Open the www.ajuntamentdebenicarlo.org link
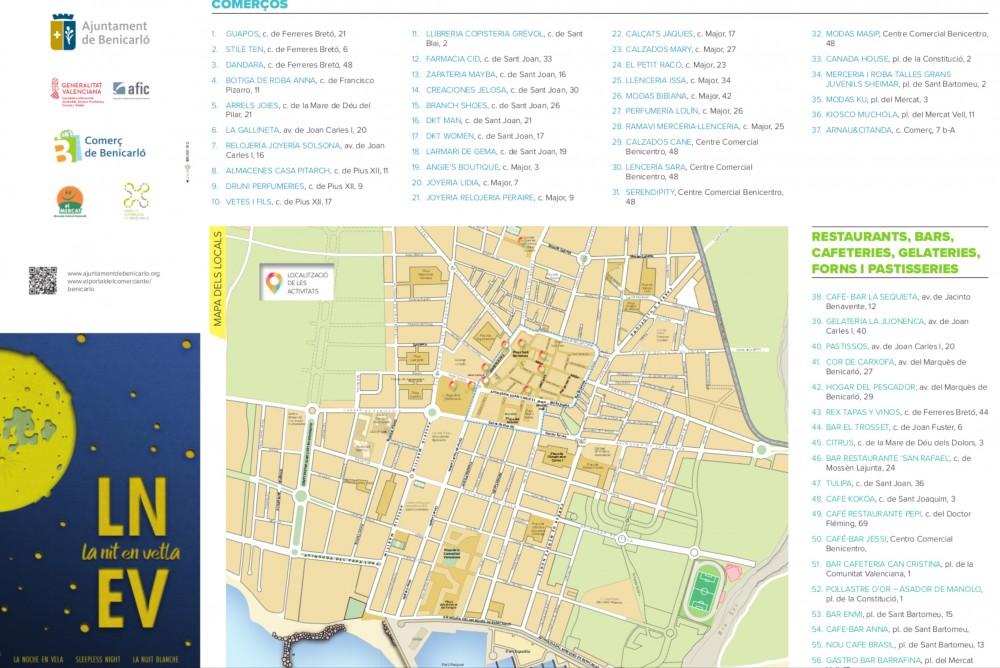 point(113,273)
